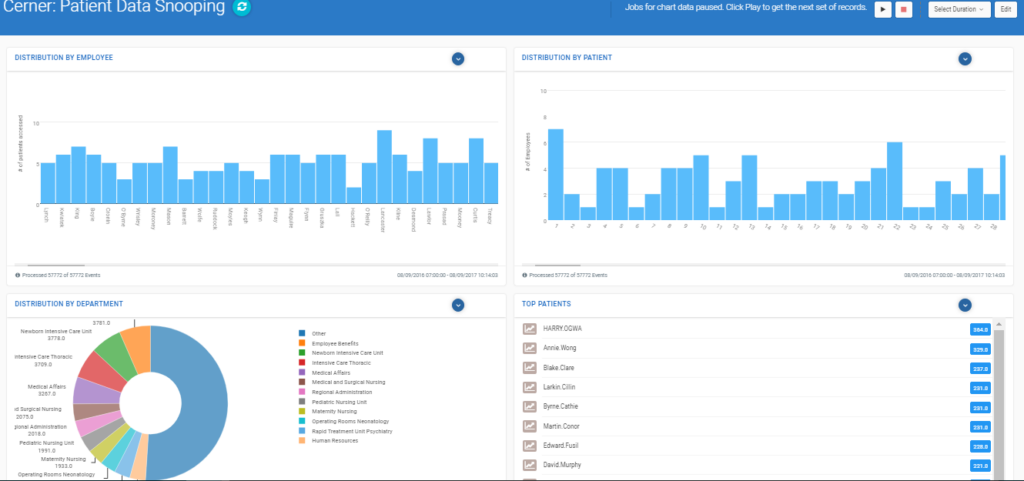
Task: Click the trend icon next to HARRY.OGWA
Action: pos(530,329)
